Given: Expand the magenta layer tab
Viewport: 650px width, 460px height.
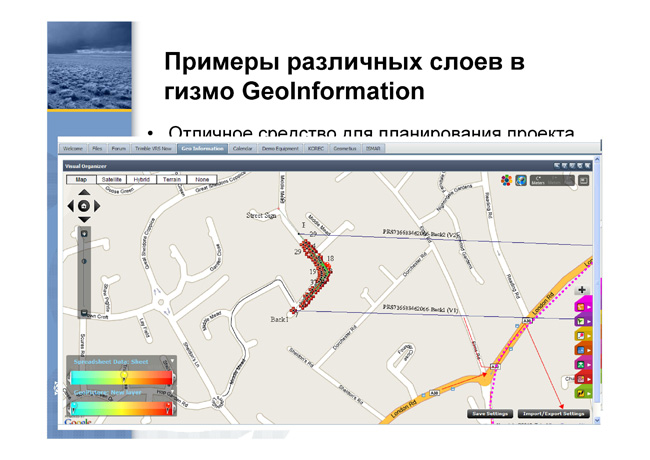Looking at the screenshot, I should [x=583, y=307].
